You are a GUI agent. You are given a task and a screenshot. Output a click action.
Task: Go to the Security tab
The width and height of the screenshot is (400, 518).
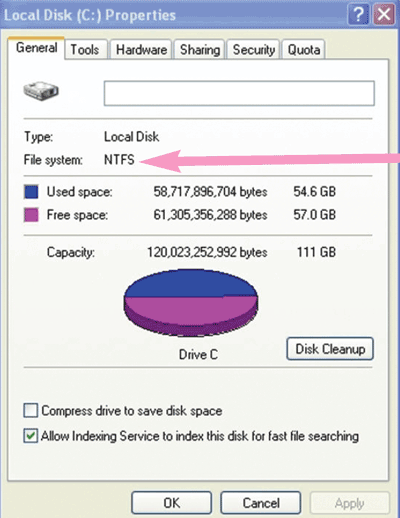[254, 50]
